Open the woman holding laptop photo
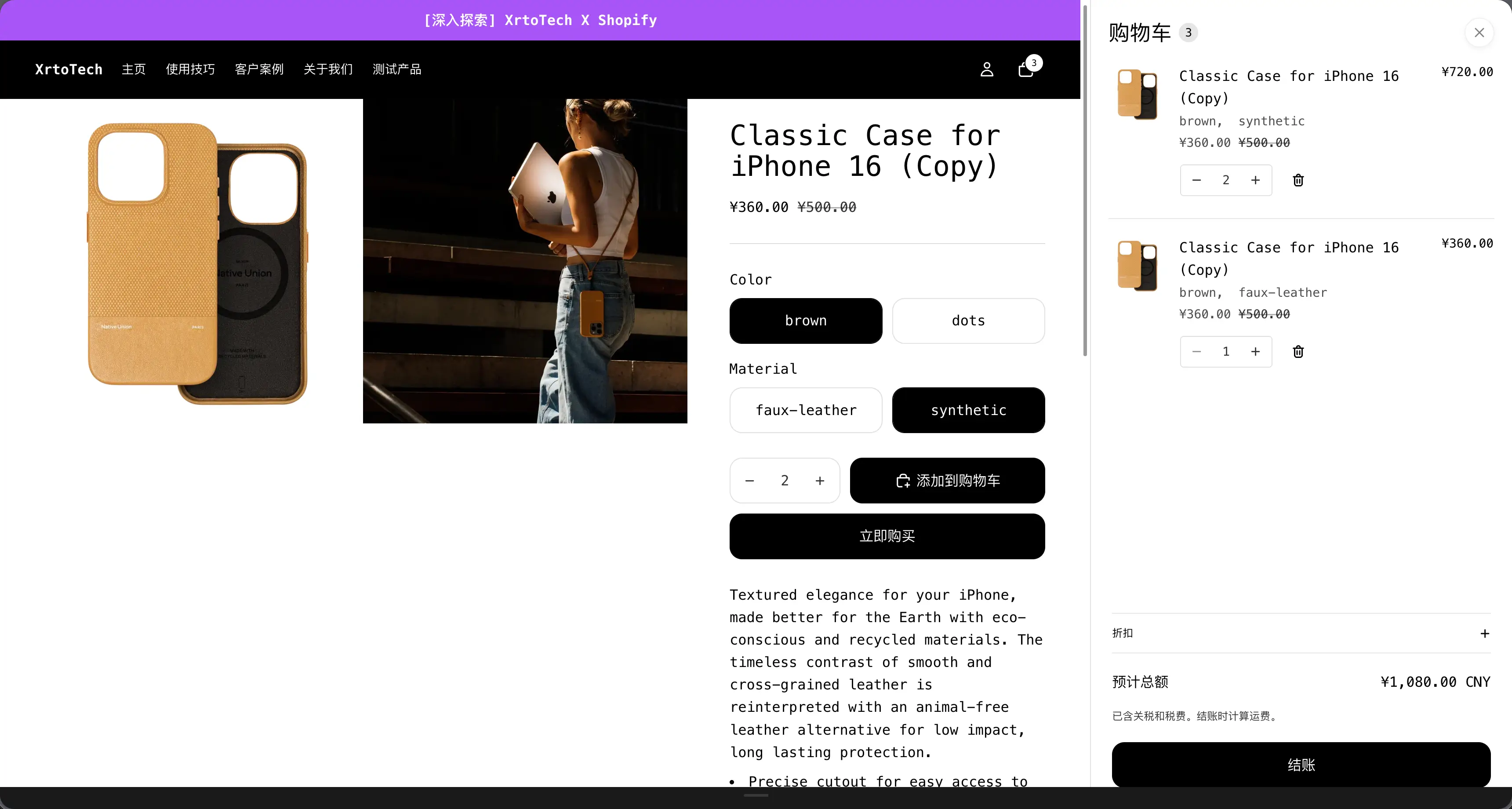Viewport: 1512px width, 809px height. click(x=525, y=261)
